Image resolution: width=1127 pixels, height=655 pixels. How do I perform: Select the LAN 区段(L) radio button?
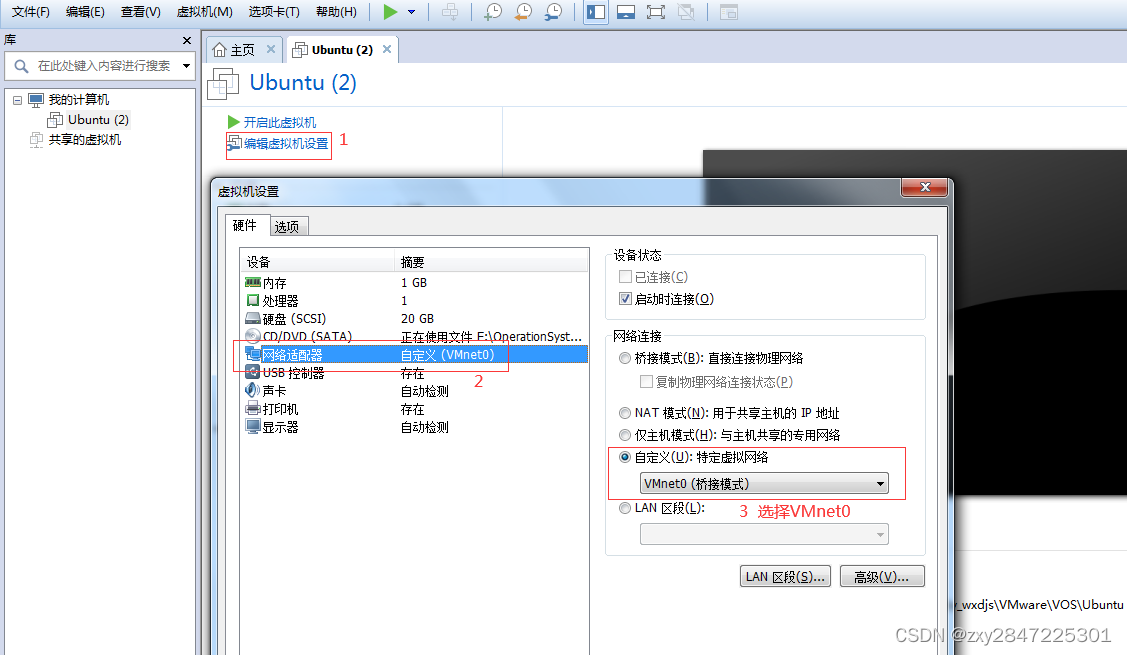(625, 508)
